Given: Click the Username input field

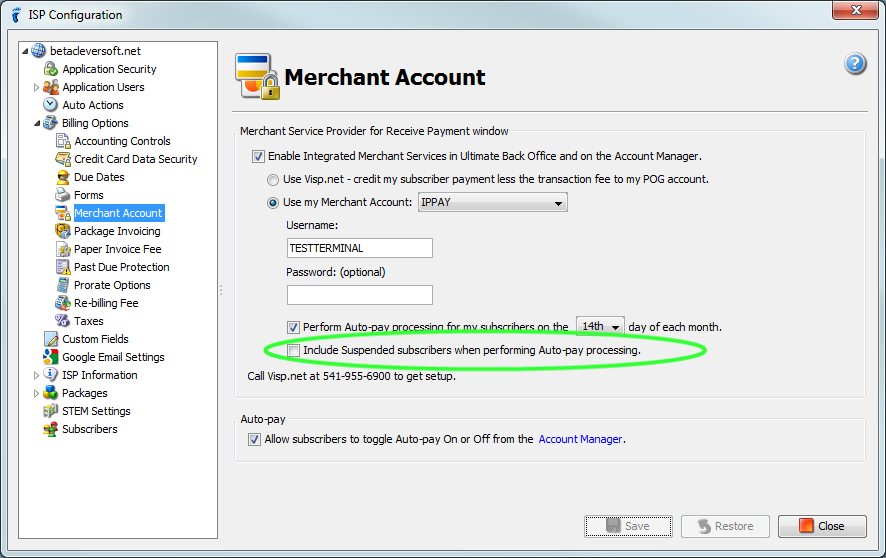Looking at the screenshot, I should tap(360, 248).
